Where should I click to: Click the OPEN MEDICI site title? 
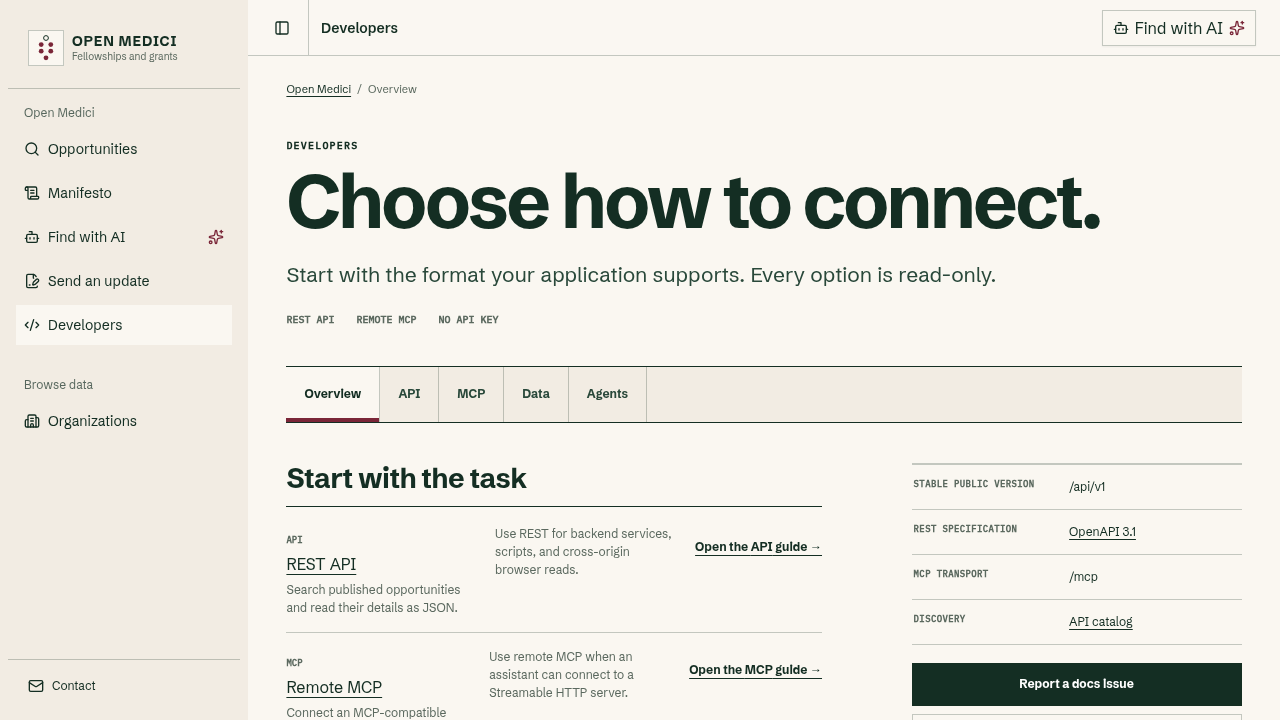coord(124,41)
